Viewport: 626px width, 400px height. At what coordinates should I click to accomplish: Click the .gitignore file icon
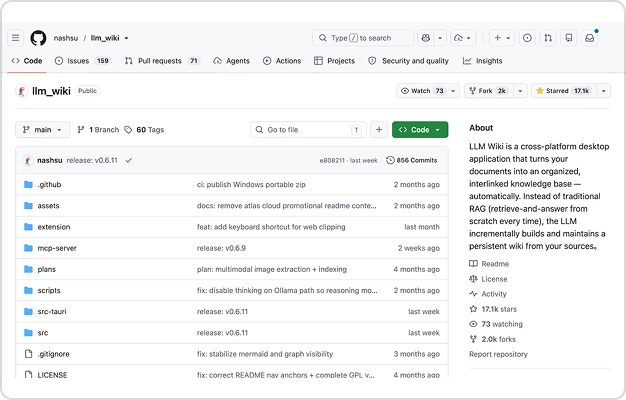coord(28,354)
